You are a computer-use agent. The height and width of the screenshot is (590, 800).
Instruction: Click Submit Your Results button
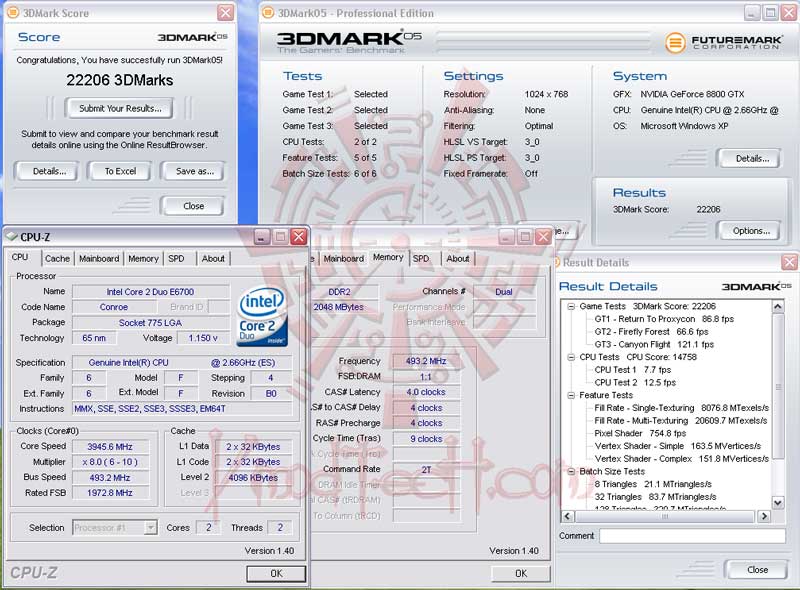[x=120, y=108]
